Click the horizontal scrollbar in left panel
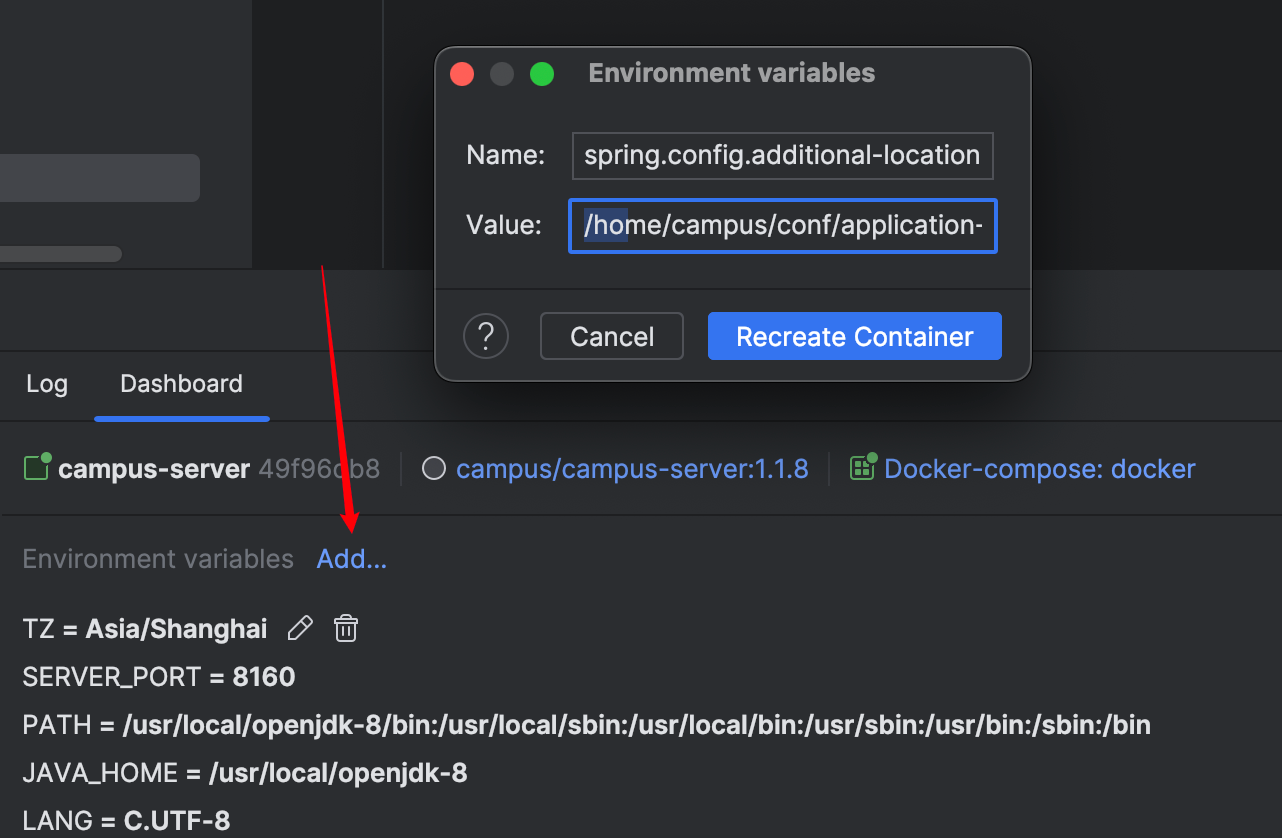This screenshot has height=838, width=1282. (x=60, y=254)
